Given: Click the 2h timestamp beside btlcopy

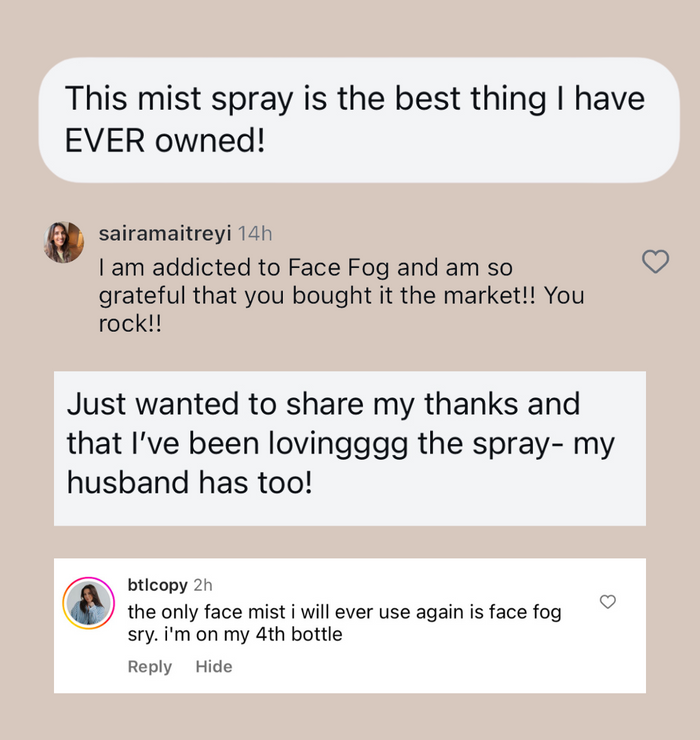Looking at the screenshot, I should click(x=202, y=585).
